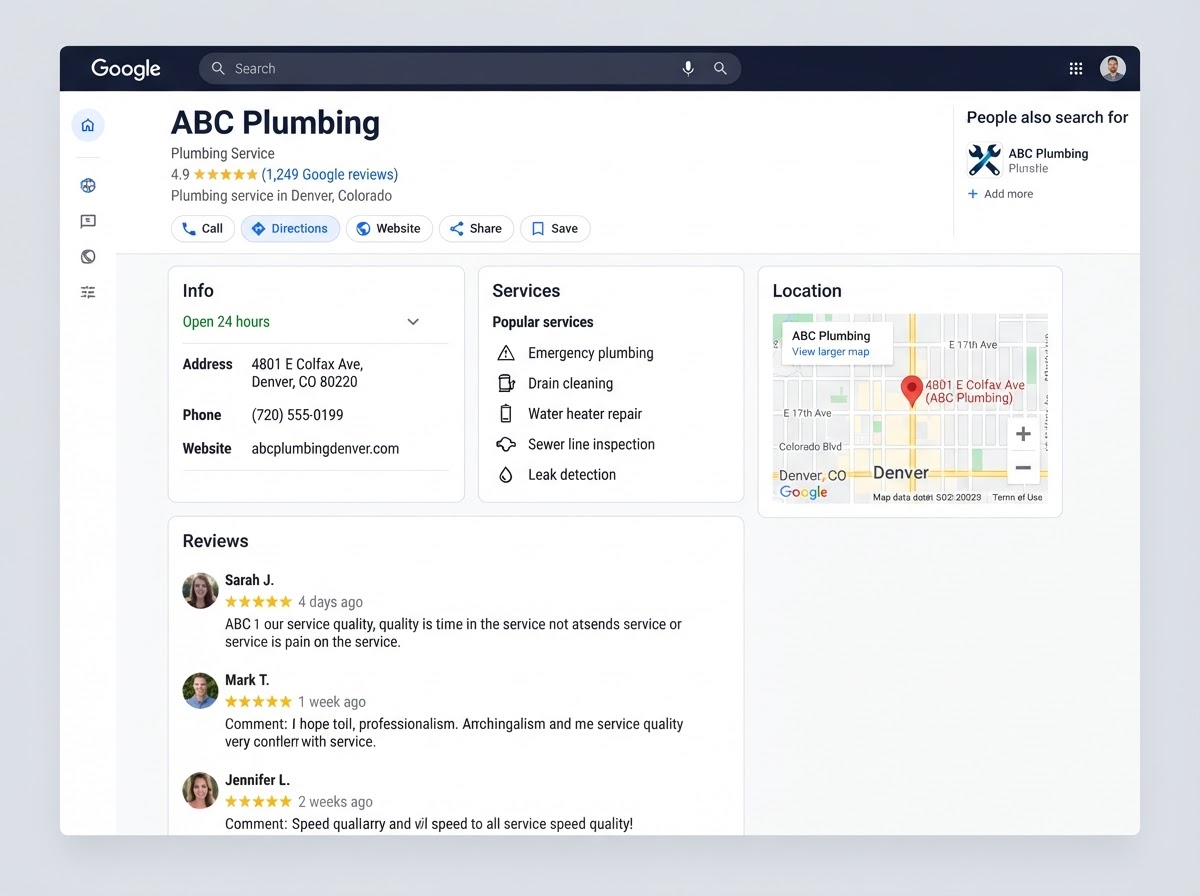Click the Popular services subheading

(x=543, y=322)
